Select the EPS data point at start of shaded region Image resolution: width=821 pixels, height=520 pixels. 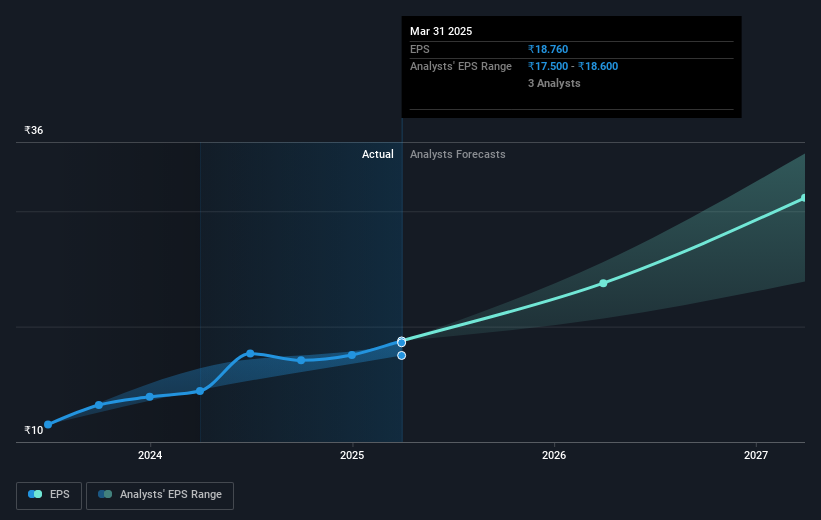click(x=200, y=391)
